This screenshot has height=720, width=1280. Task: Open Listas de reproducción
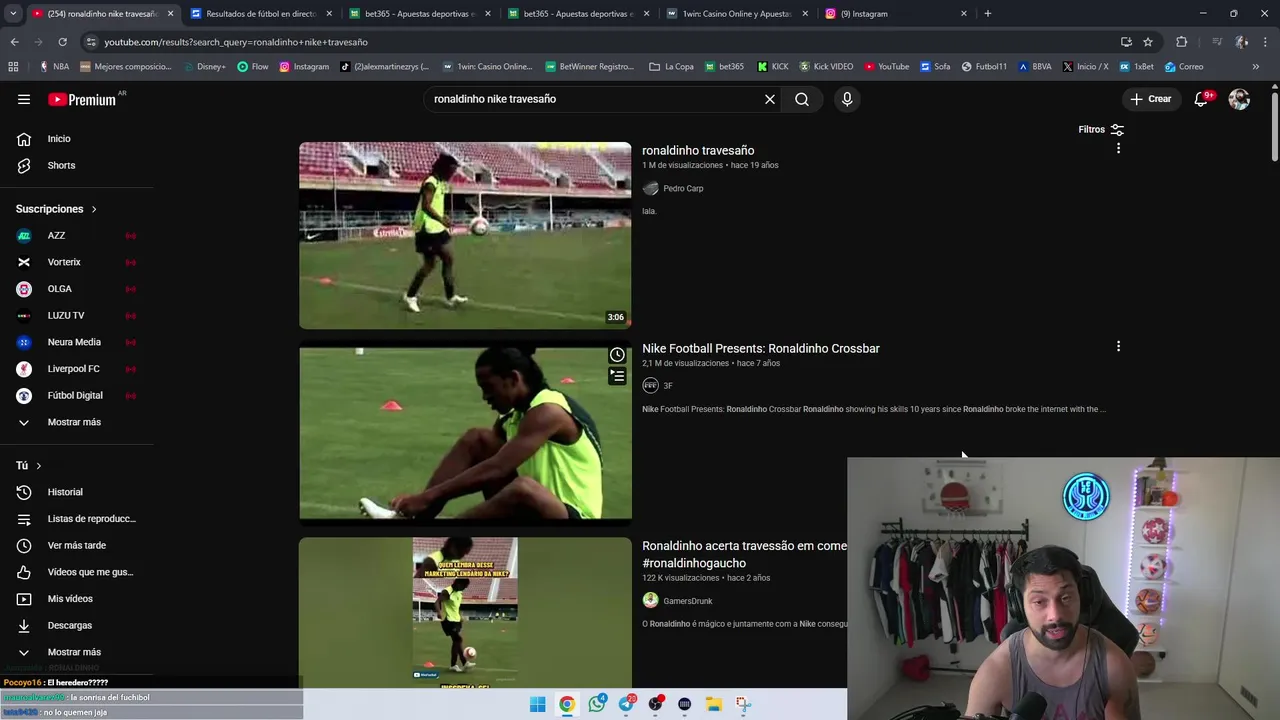[x=76, y=519]
